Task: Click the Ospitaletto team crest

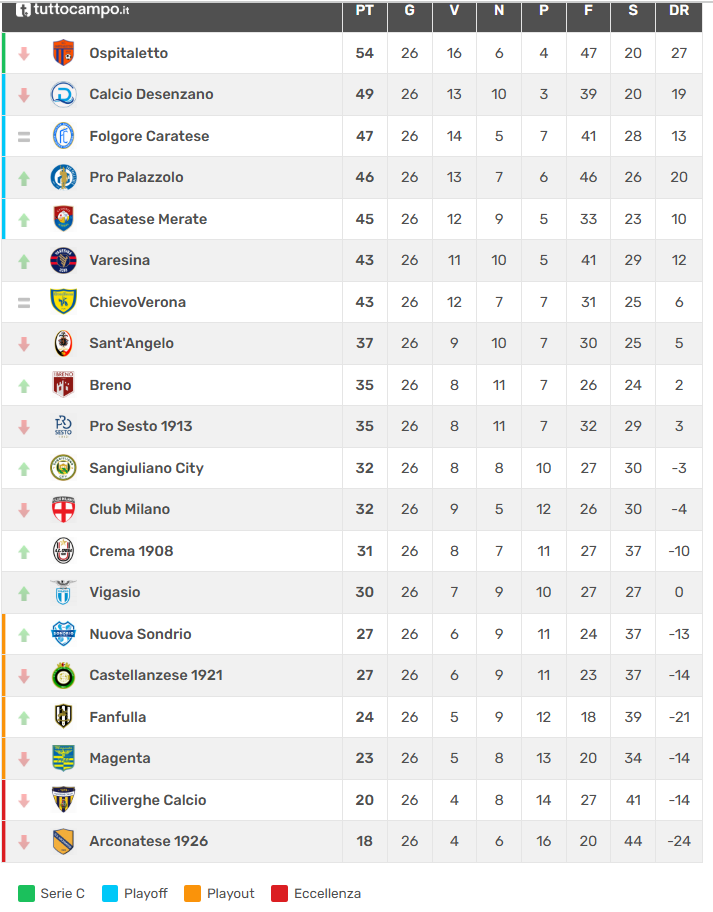Action: [x=63, y=53]
